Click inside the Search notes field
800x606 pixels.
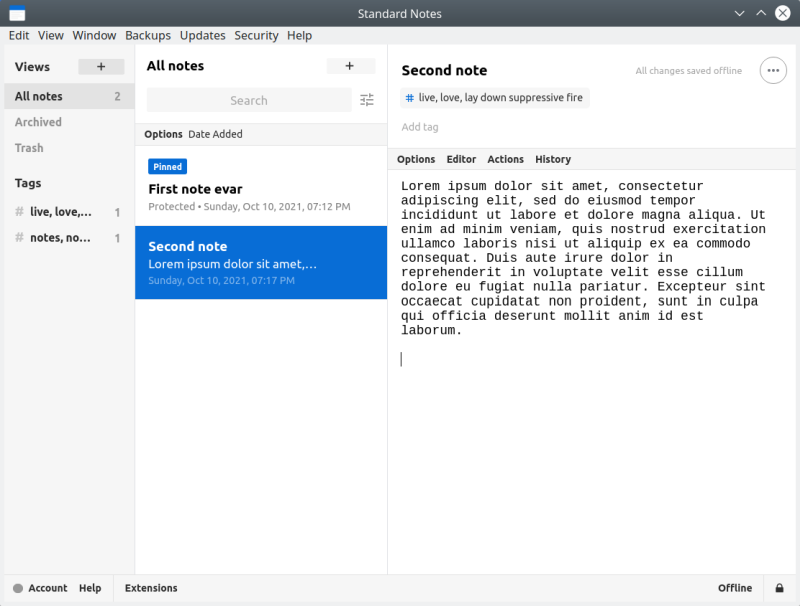[x=248, y=100]
